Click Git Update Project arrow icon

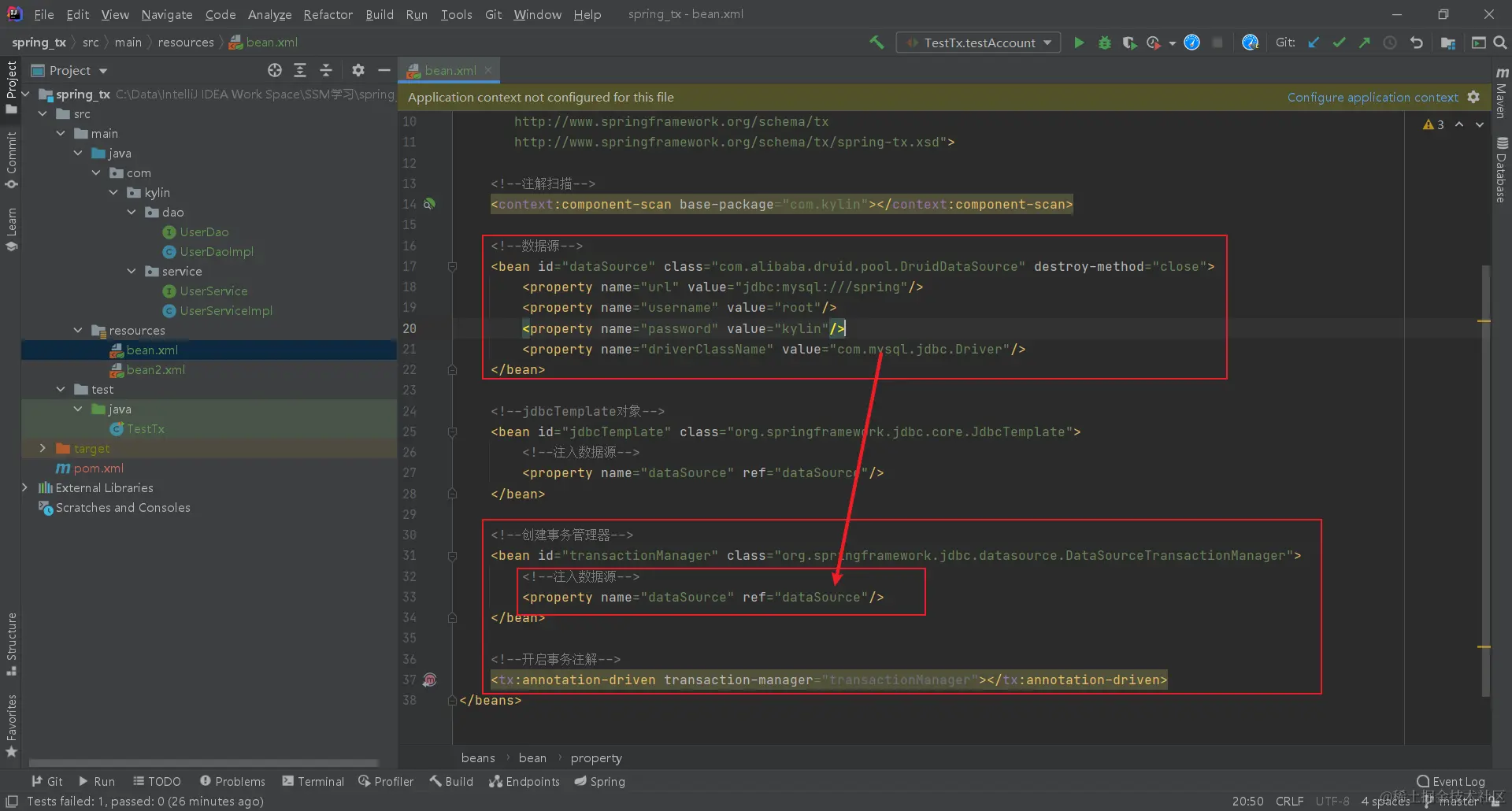pyautogui.click(x=1314, y=43)
